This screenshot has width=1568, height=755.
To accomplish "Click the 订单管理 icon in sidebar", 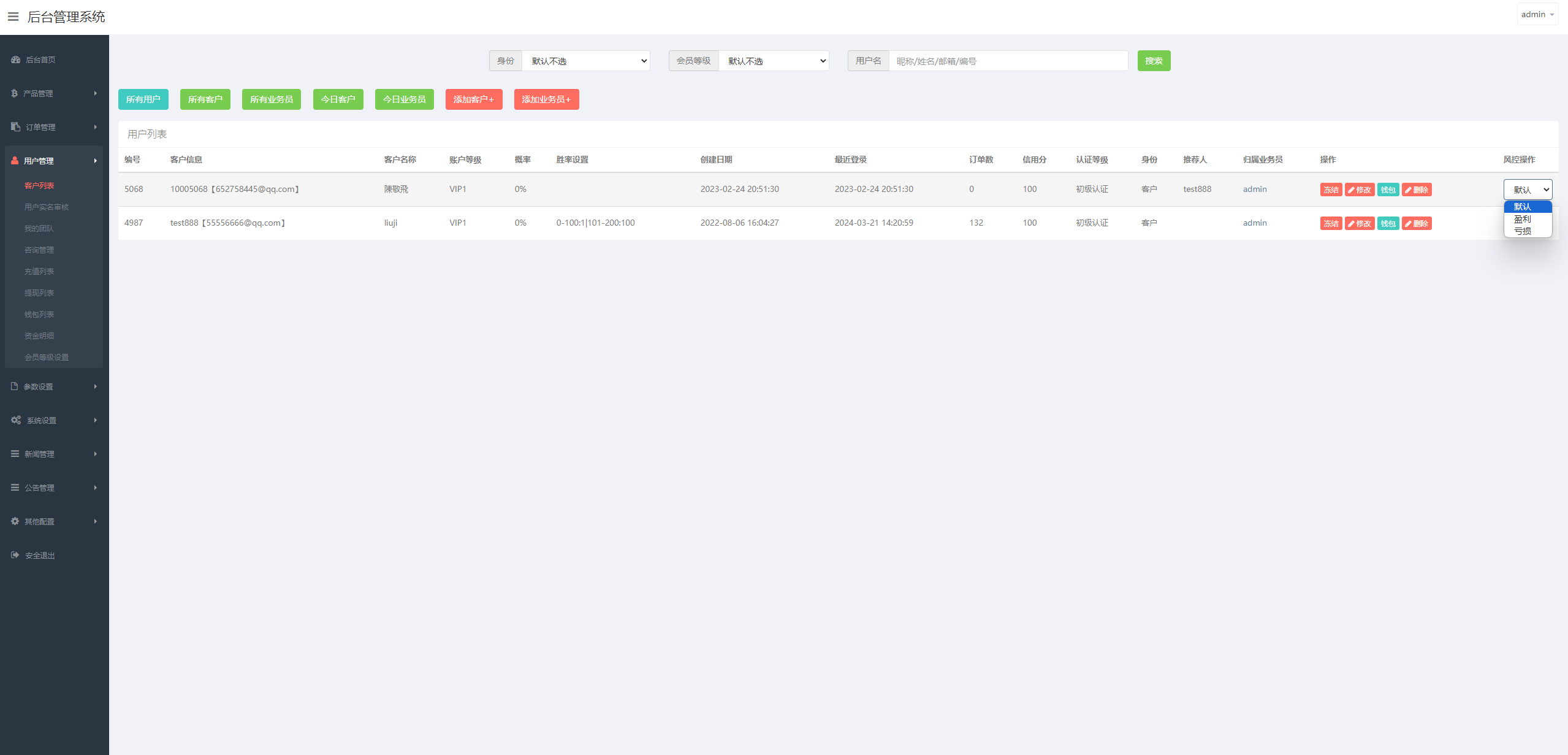I will (16, 127).
